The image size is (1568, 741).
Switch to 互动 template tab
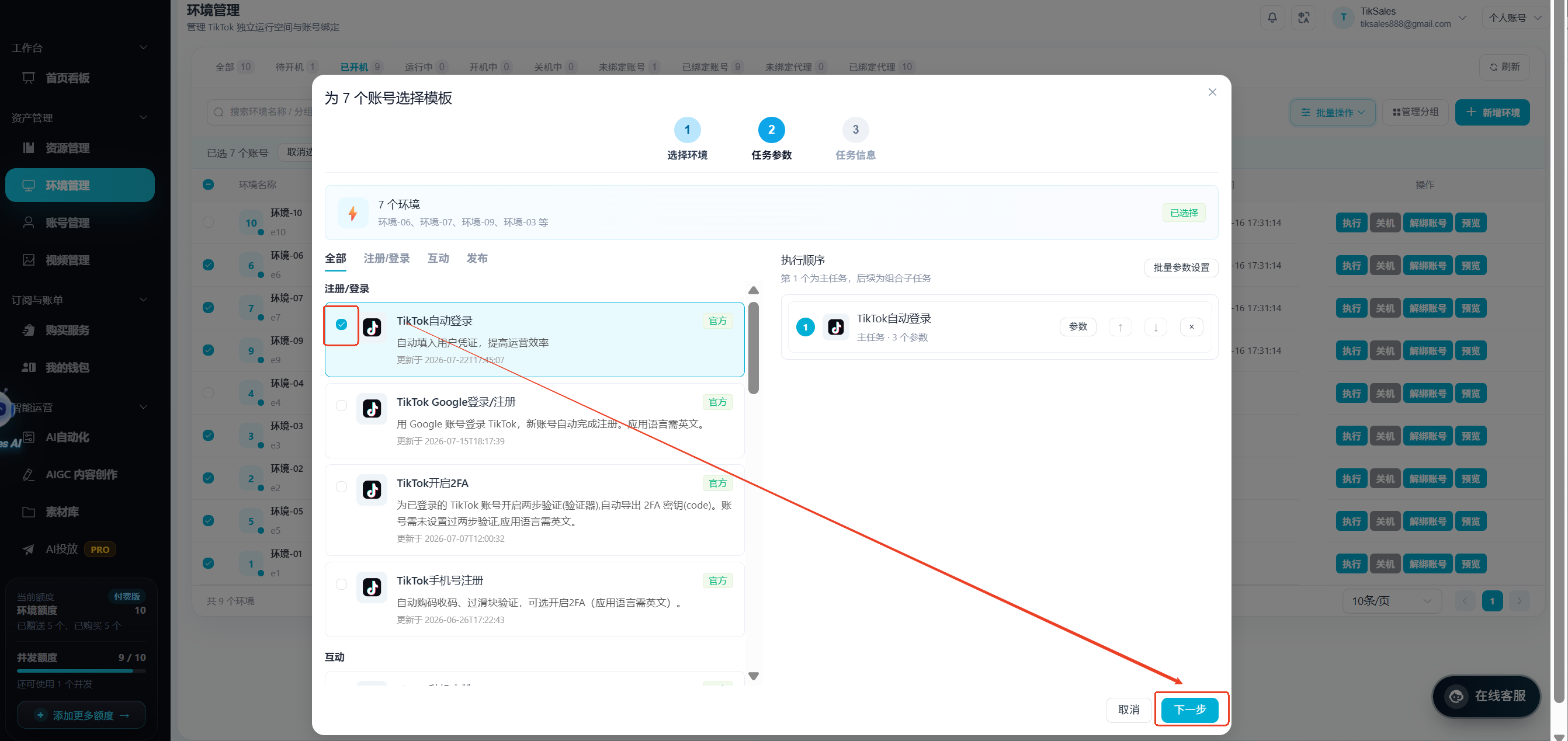click(x=438, y=258)
